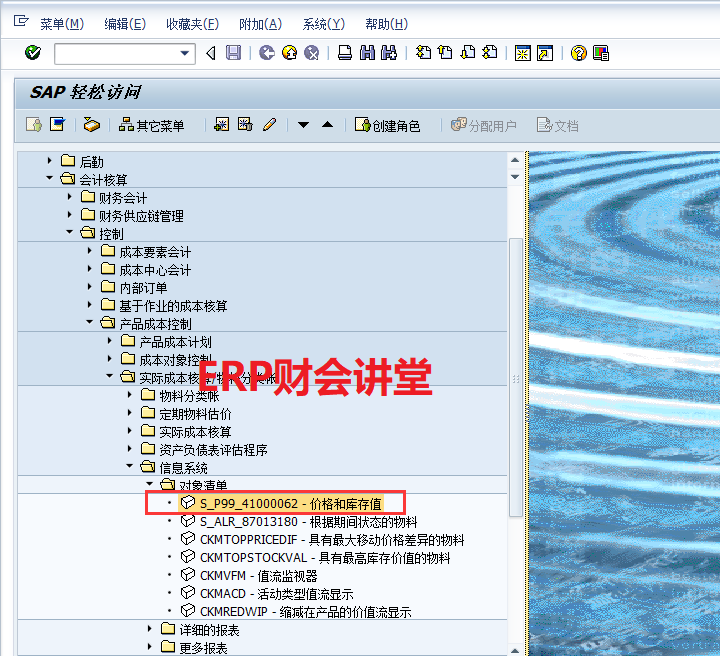Click the green checkmark Enter icon
Image resolution: width=720 pixels, height=656 pixels.
tap(33, 53)
